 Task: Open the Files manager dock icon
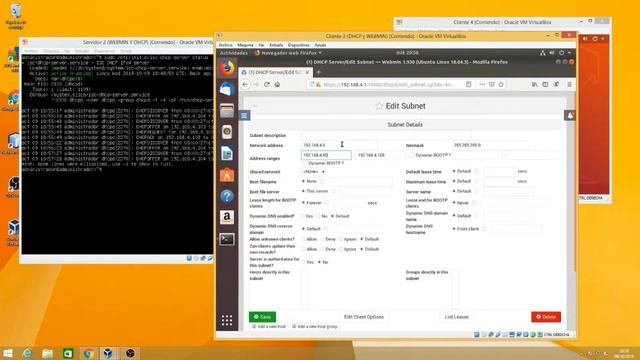coord(227,111)
